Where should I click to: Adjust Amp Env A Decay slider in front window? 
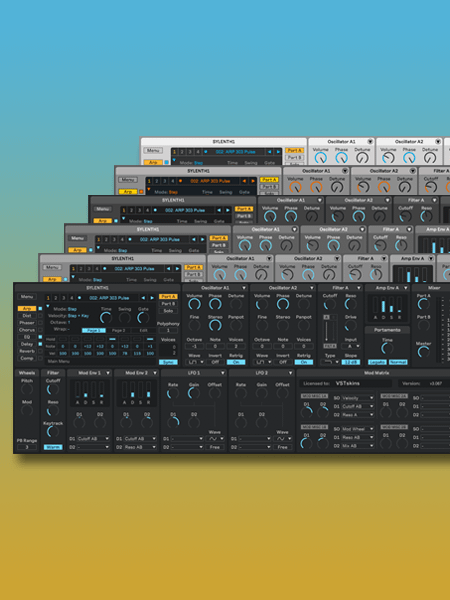[383, 305]
